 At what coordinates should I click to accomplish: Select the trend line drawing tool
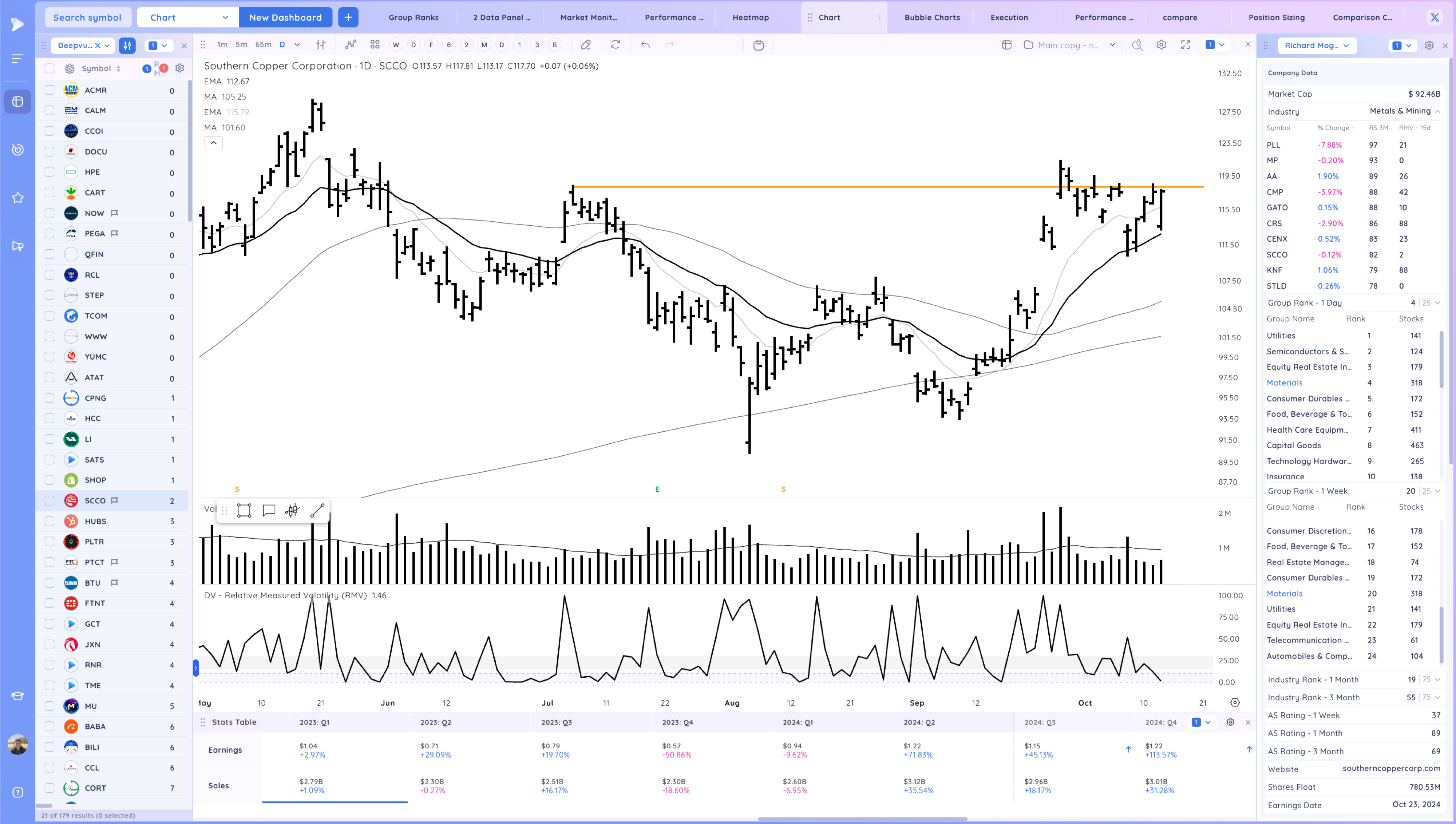pyautogui.click(x=317, y=511)
